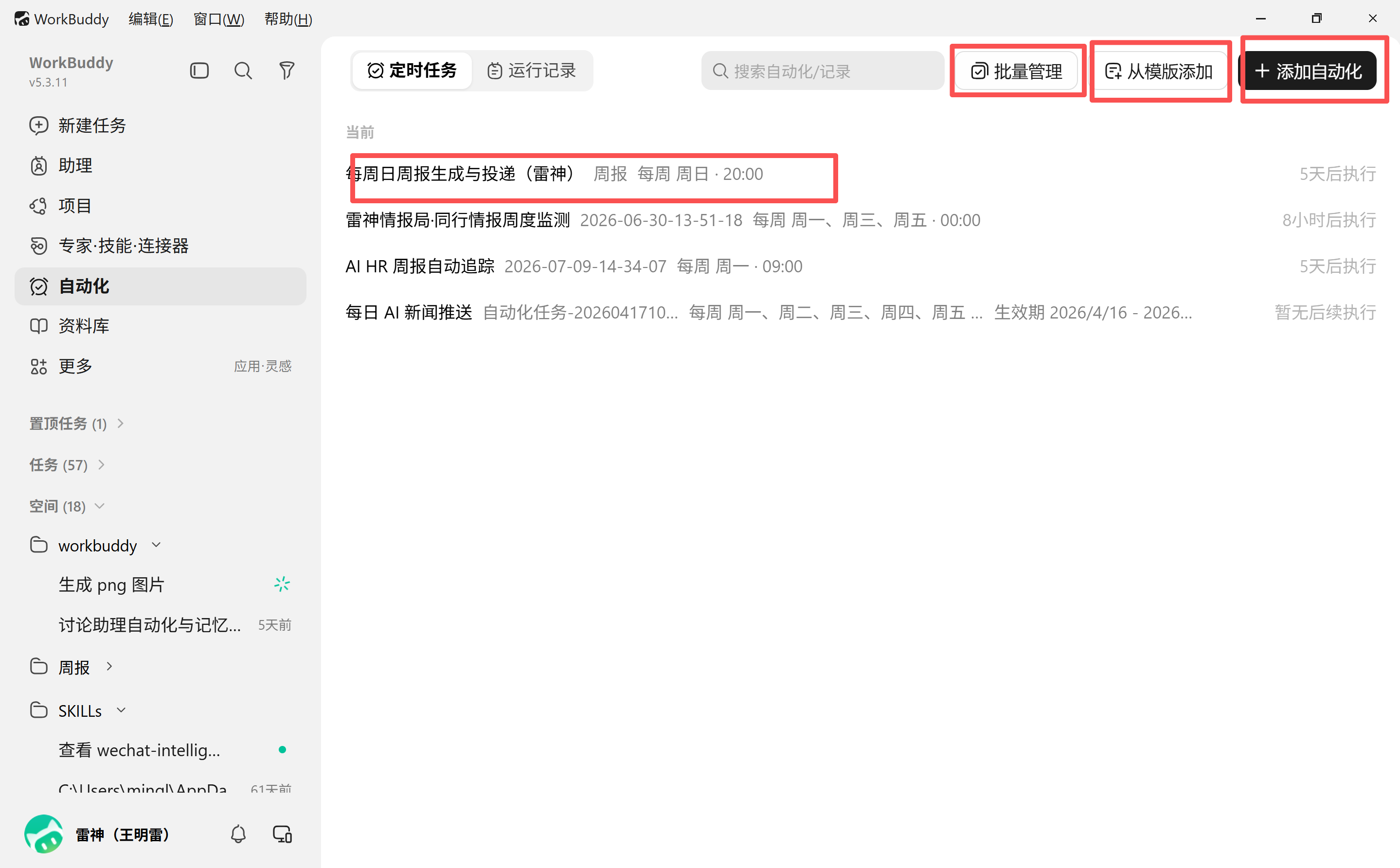Open the 讨论助理自动化与记忆... conversation
This screenshot has width=1400, height=868.
tap(160, 624)
